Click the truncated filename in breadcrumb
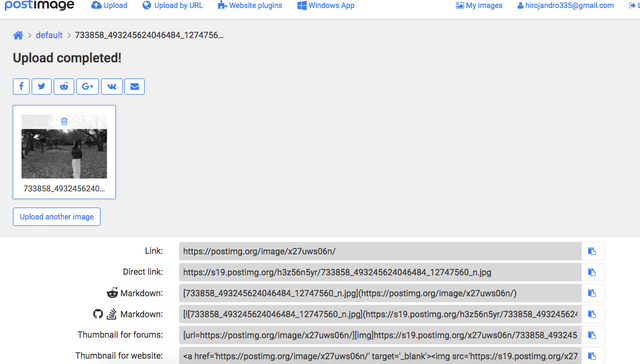Screen dimensions: 640x364 (x=149, y=35)
